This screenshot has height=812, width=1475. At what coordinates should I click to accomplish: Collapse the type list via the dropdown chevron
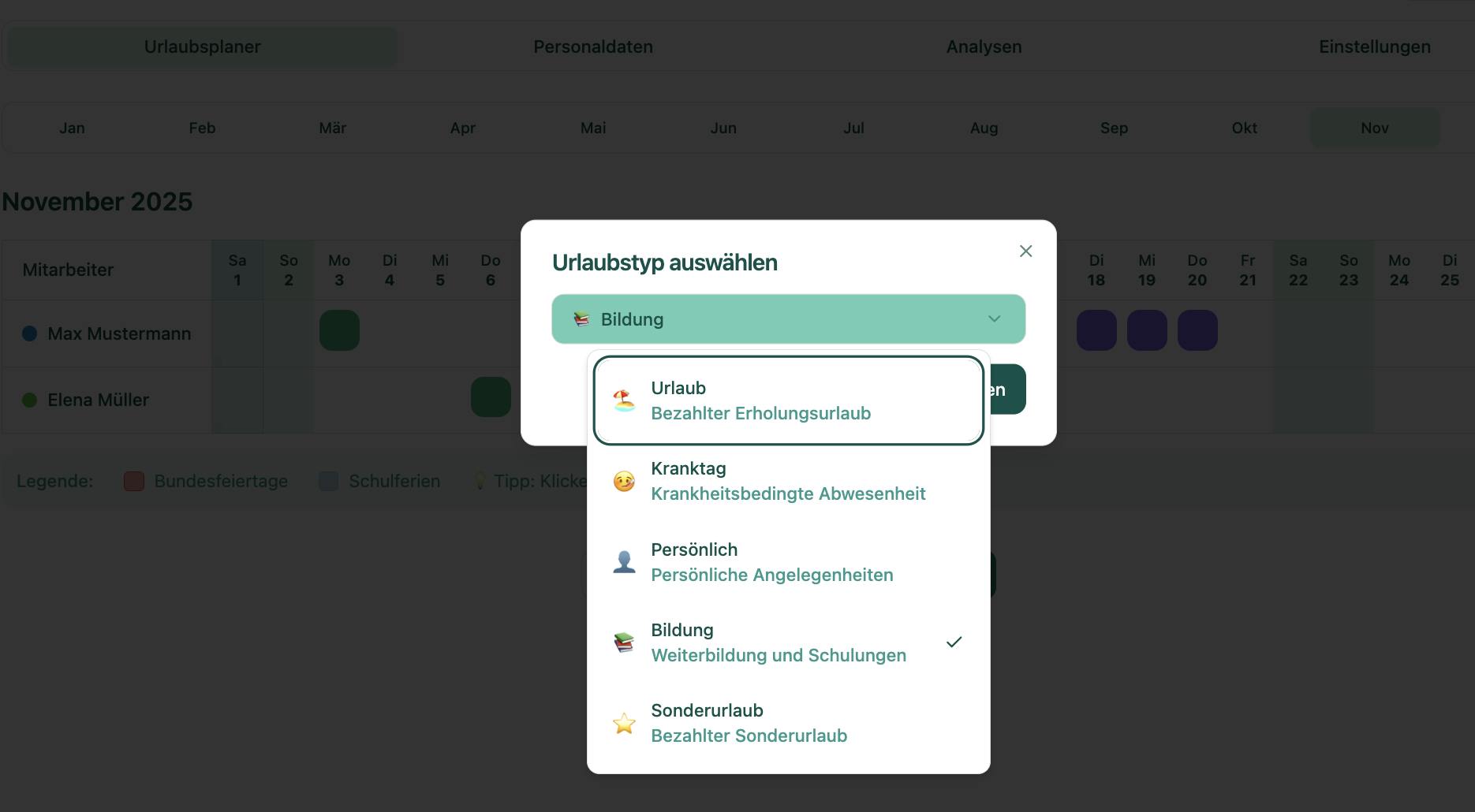point(993,319)
